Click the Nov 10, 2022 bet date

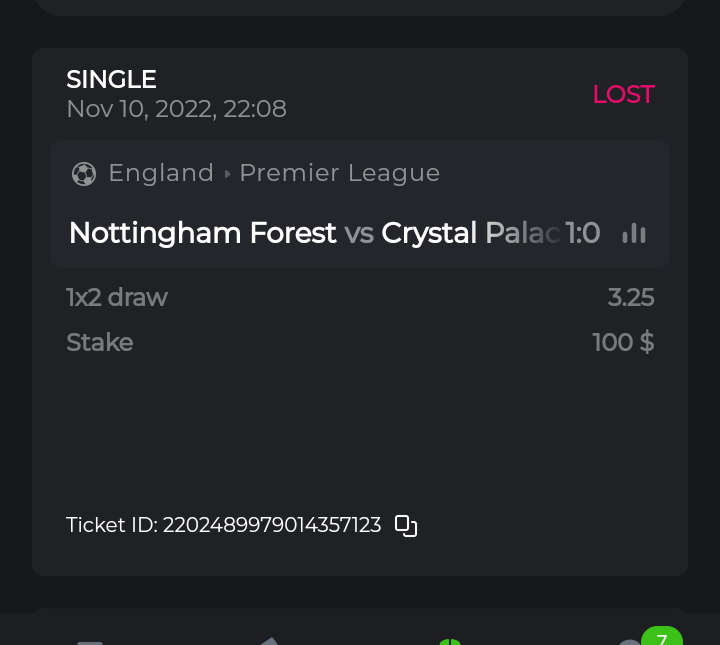click(176, 108)
